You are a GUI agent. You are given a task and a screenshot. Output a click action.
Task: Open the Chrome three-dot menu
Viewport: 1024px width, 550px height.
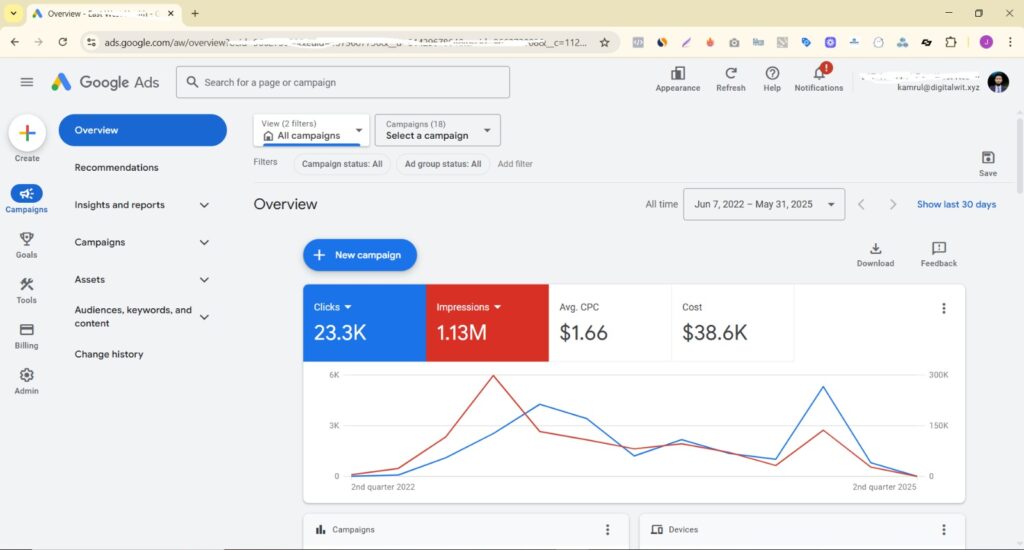tap(1010, 42)
